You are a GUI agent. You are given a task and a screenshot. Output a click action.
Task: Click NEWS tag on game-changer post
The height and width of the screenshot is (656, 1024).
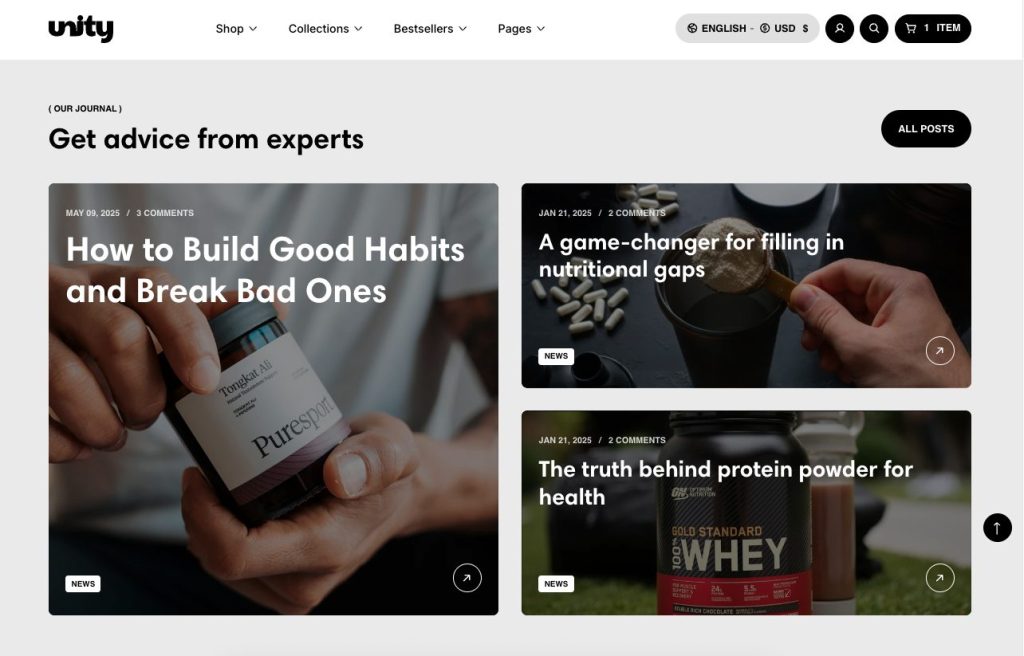(x=556, y=356)
